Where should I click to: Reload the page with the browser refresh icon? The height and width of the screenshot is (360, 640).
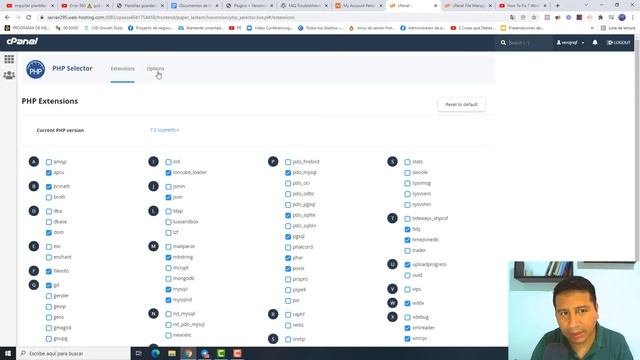coord(29,18)
